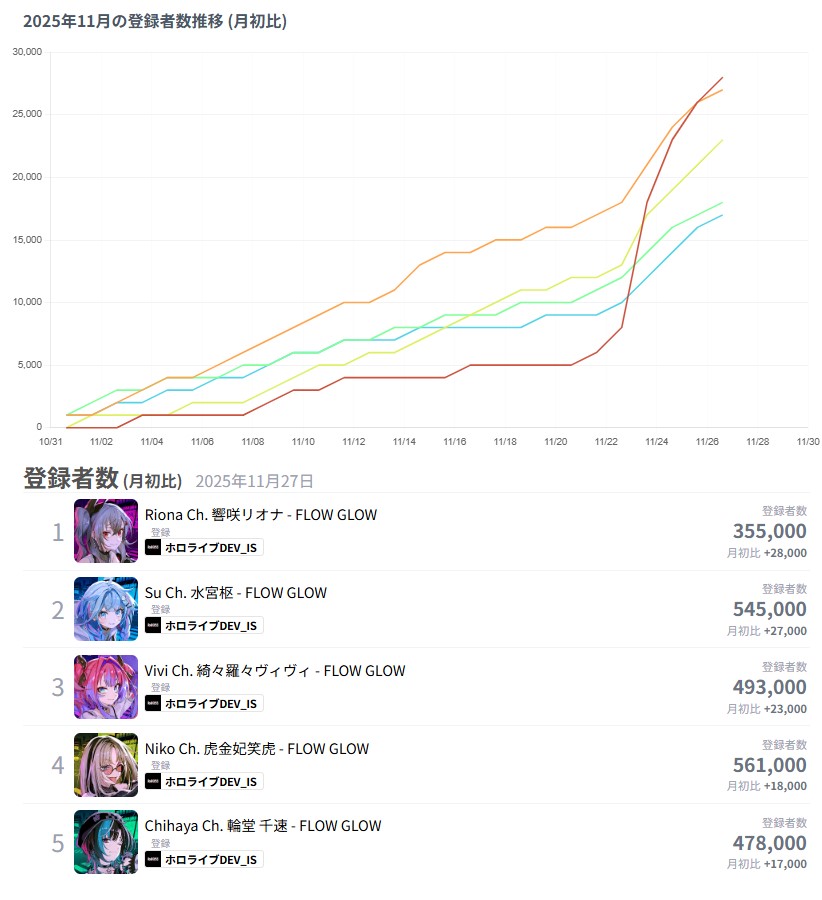Open Chihaya's channel avatar thumbnail
This screenshot has width=822, height=900.
pyautogui.click(x=105, y=842)
